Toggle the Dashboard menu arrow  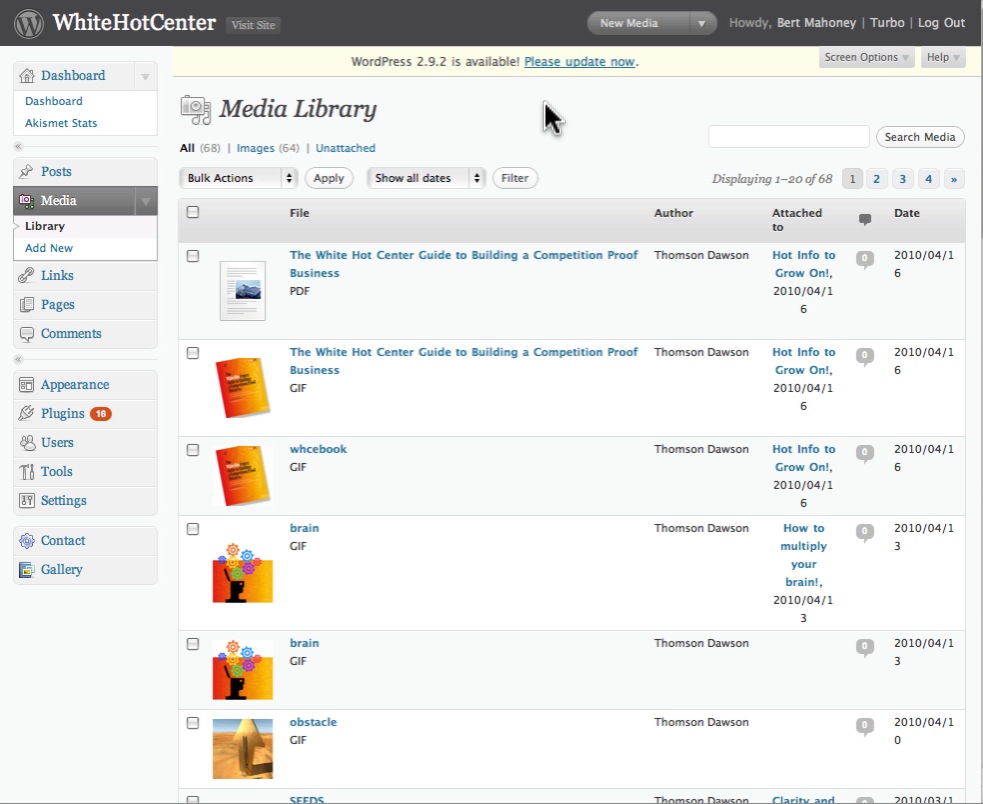[x=145, y=77]
